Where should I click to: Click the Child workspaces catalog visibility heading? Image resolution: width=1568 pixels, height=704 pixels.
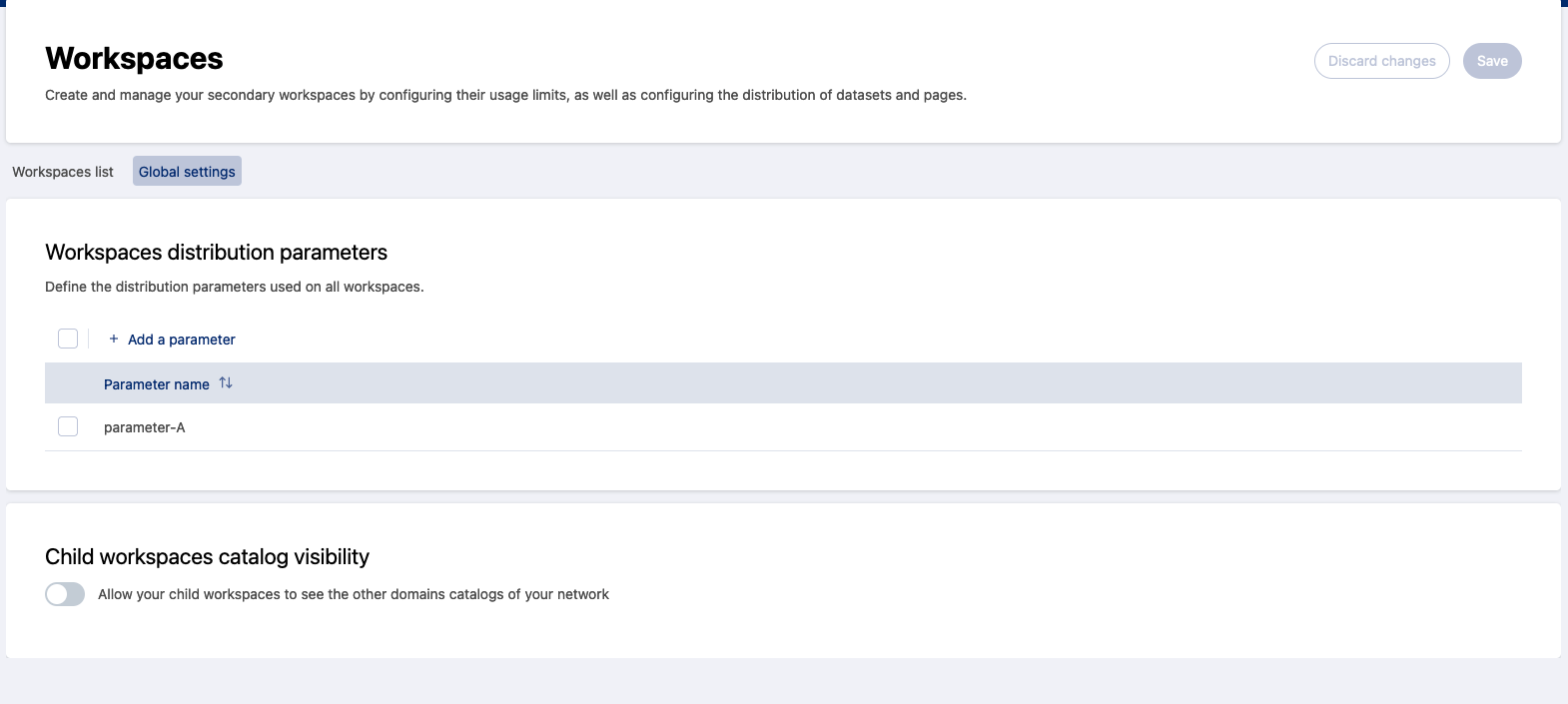[x=207, y=557]
